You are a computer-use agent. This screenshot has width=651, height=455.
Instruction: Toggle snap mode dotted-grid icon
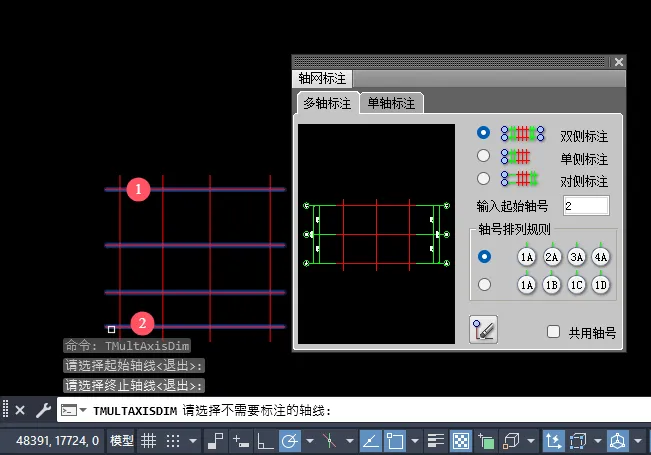(173, 440)
